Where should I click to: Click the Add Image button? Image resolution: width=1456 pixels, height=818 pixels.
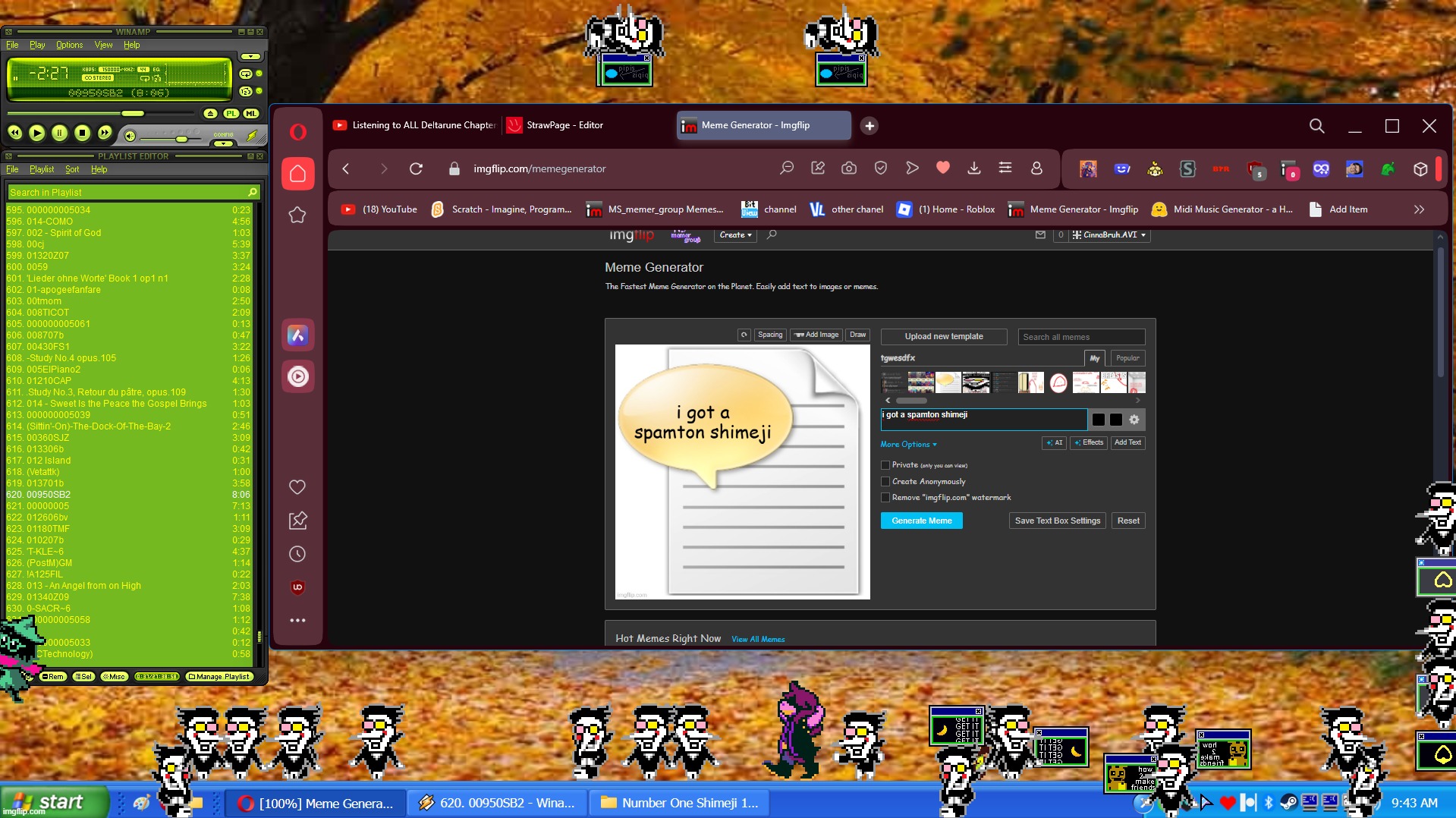(816, 335)
